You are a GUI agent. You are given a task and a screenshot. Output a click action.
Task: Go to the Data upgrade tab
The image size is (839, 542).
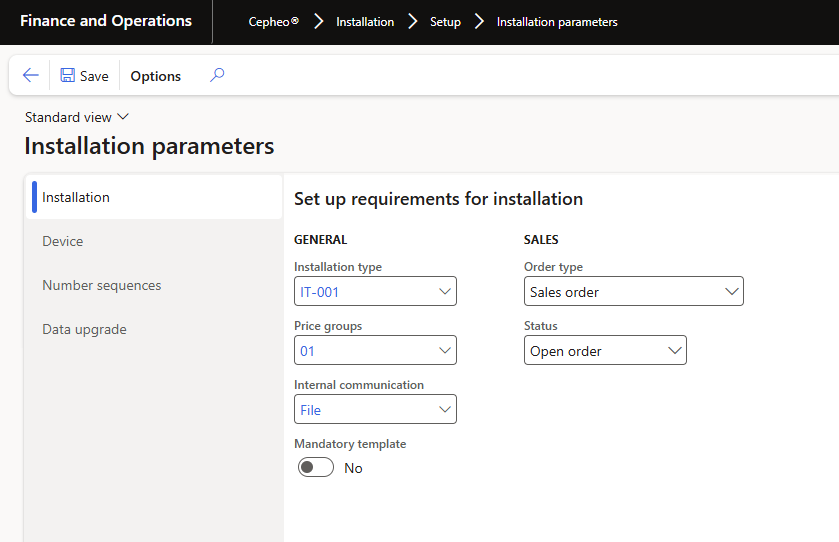(x=84, y=329)
